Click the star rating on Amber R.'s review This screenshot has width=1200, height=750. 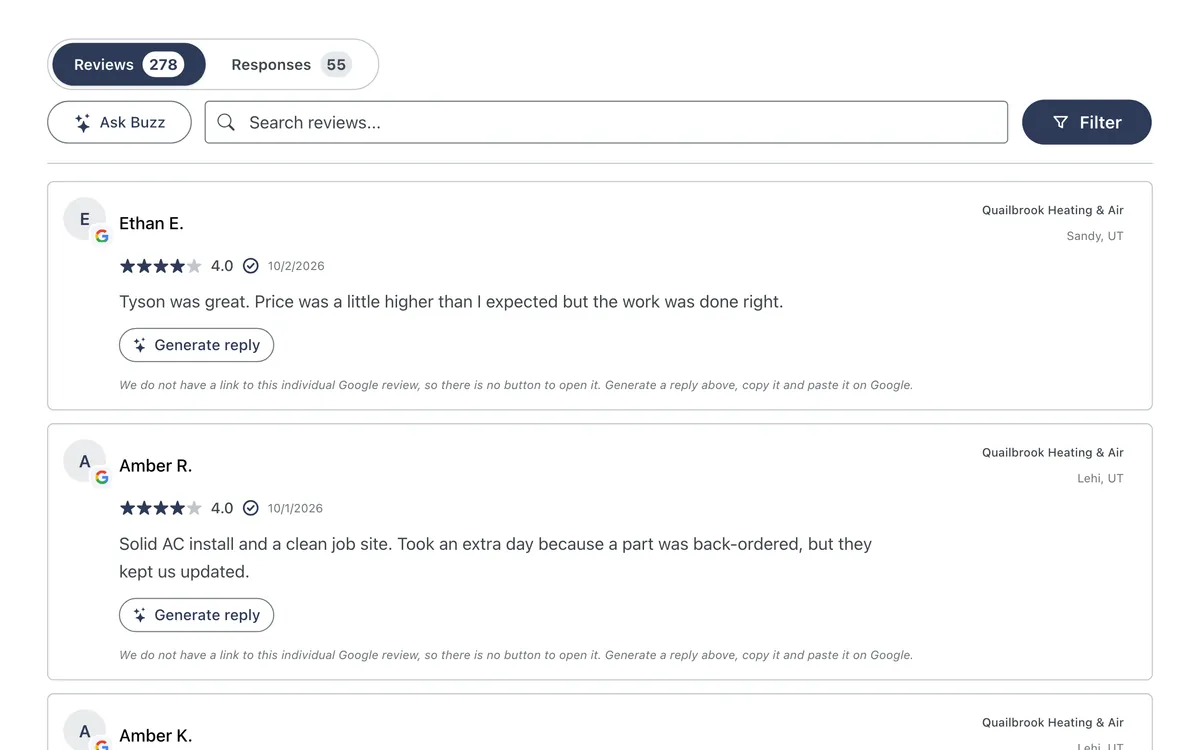pos(160,508)
